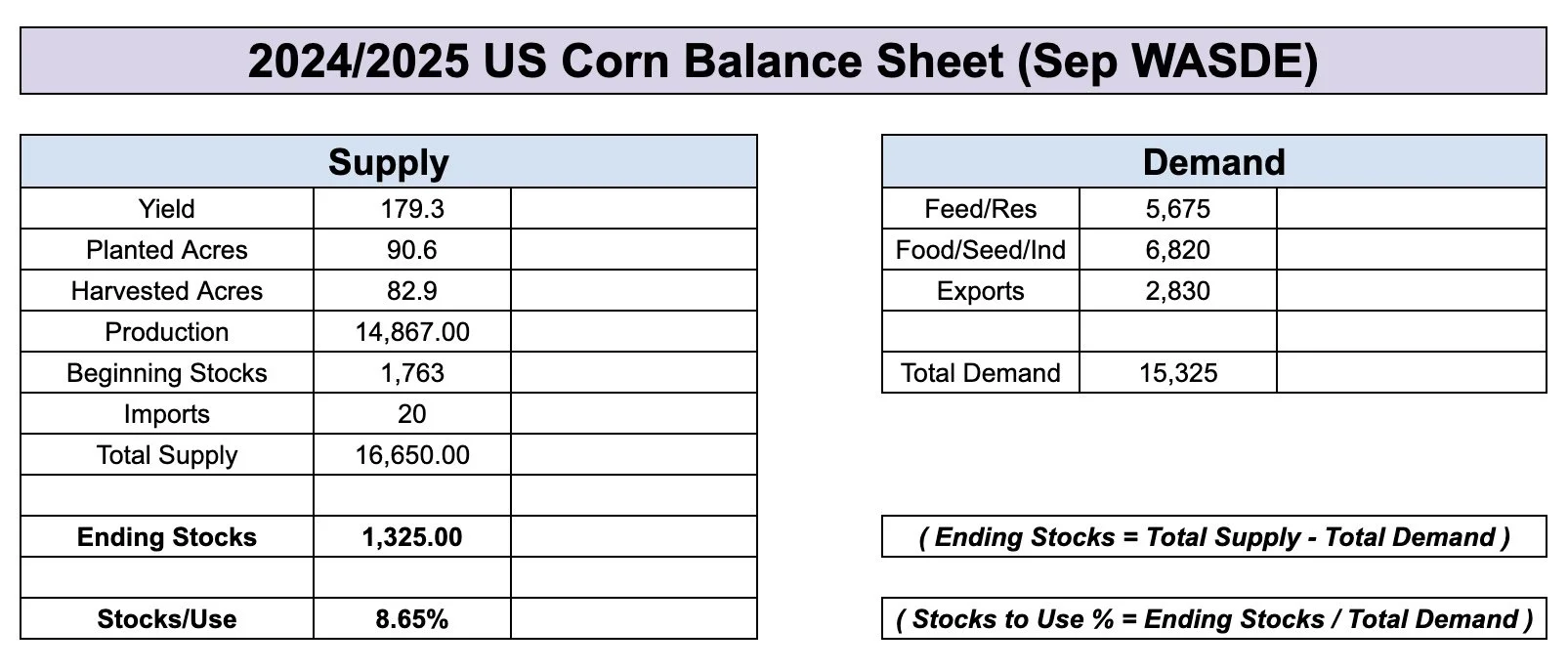The height and width of the screenshot is (671, 1568).
Task: Select the Supply header cell
Action: click(388, 162)
